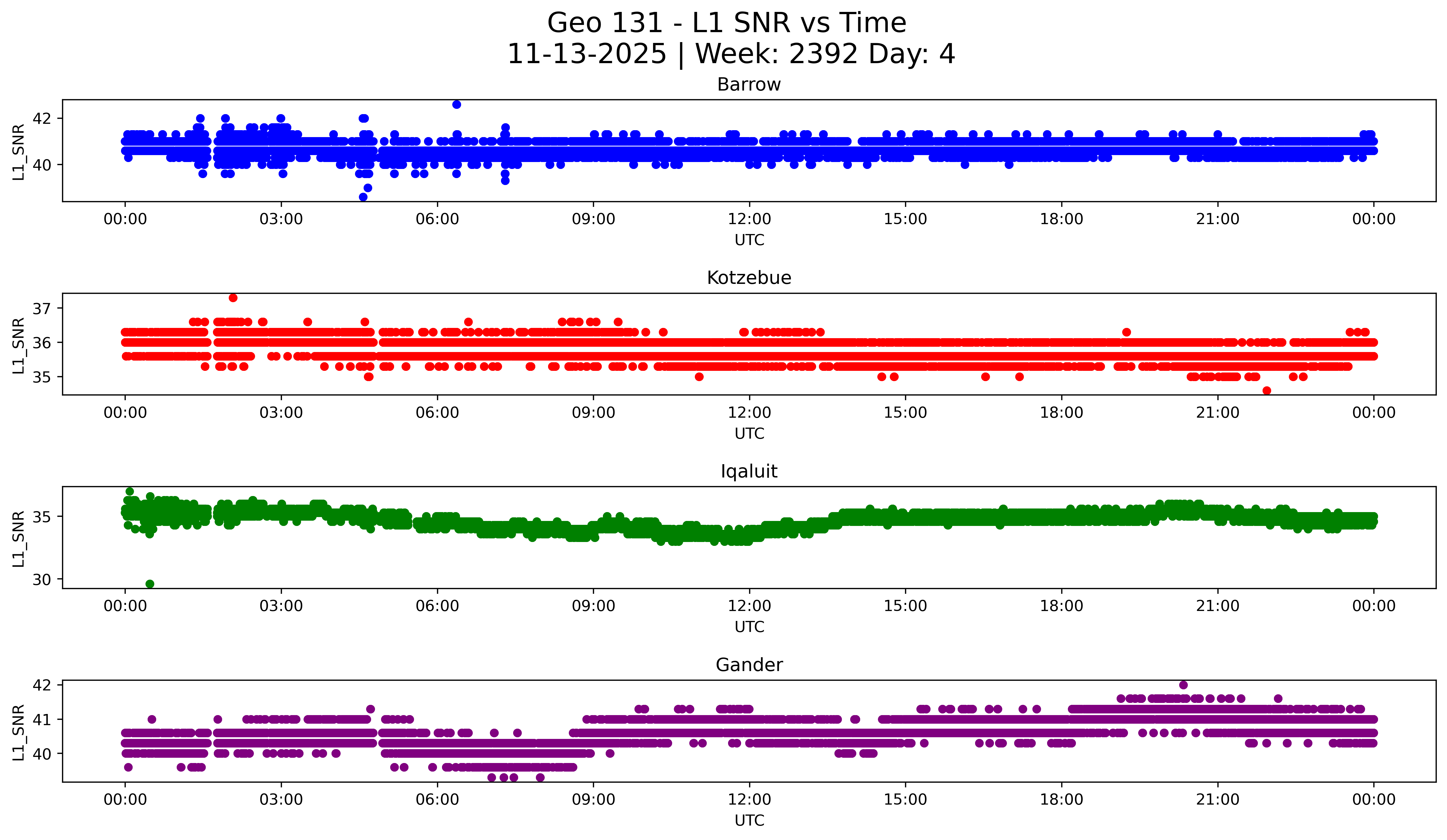The image size is (1447, 840).
Task: Click the Kotzebue subplot title
Action: [x=749, y=278]
